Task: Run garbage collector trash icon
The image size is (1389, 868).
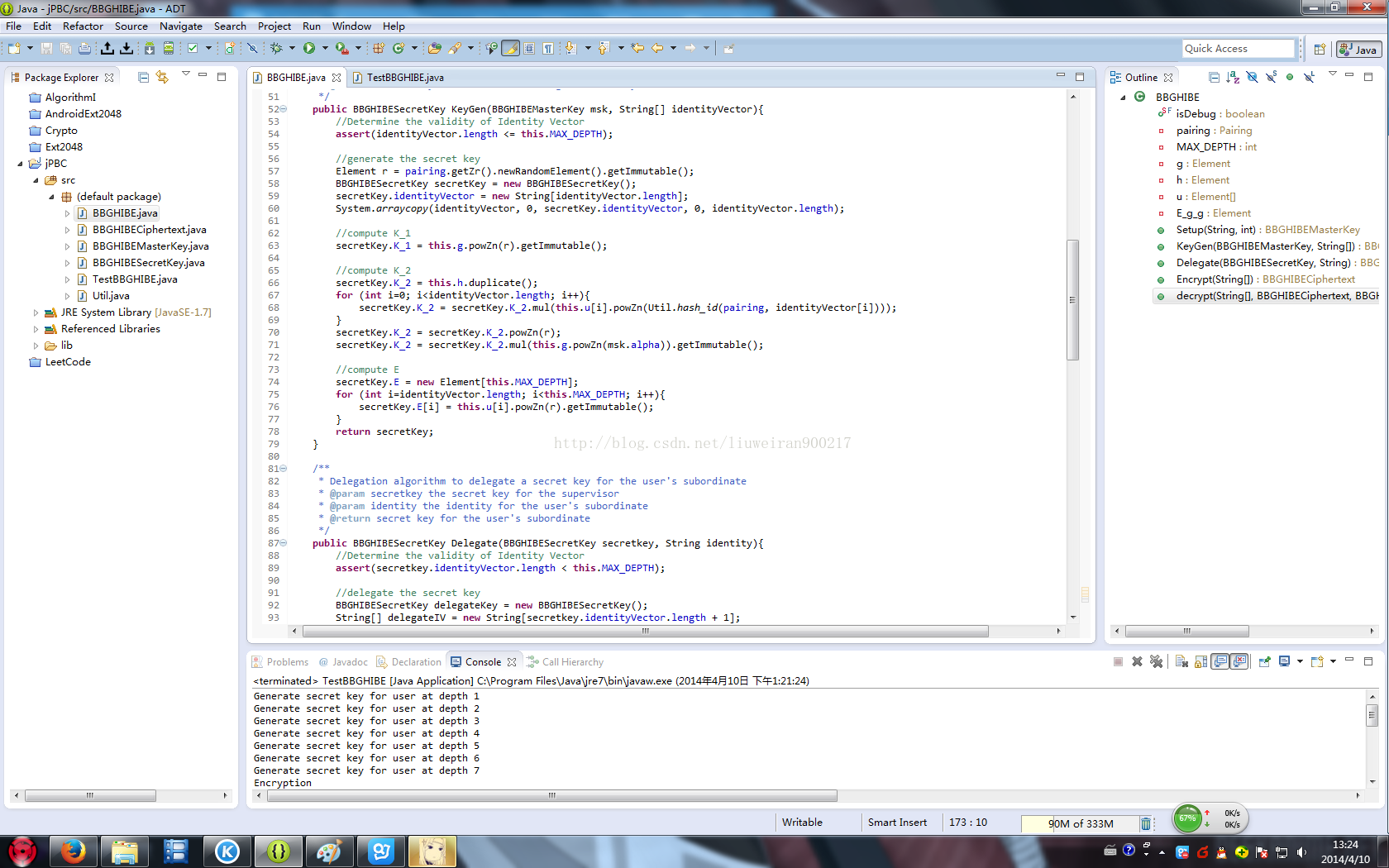Action: coord(1146,823)
